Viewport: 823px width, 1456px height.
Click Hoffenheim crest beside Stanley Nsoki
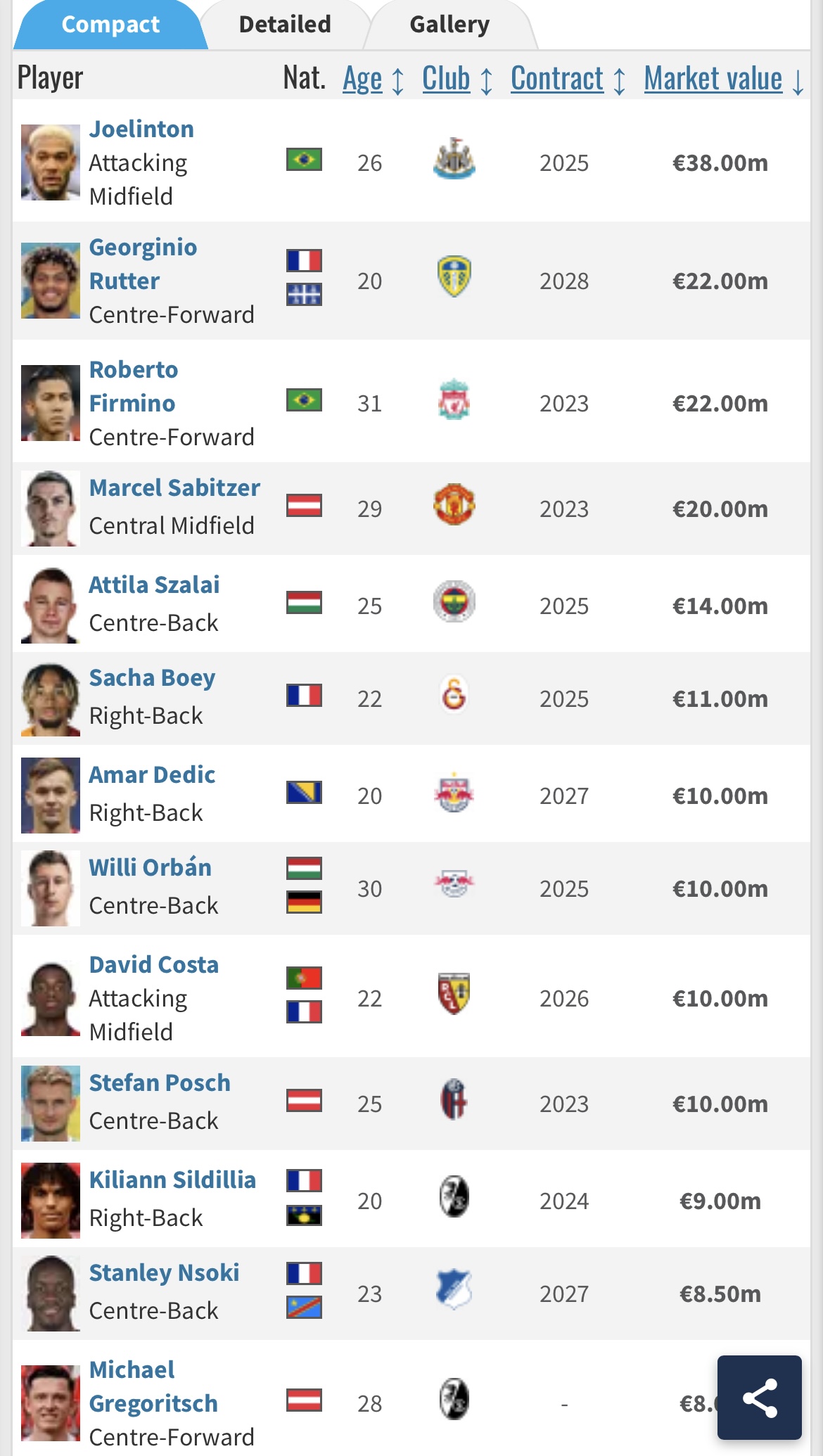pos(454,1289)
